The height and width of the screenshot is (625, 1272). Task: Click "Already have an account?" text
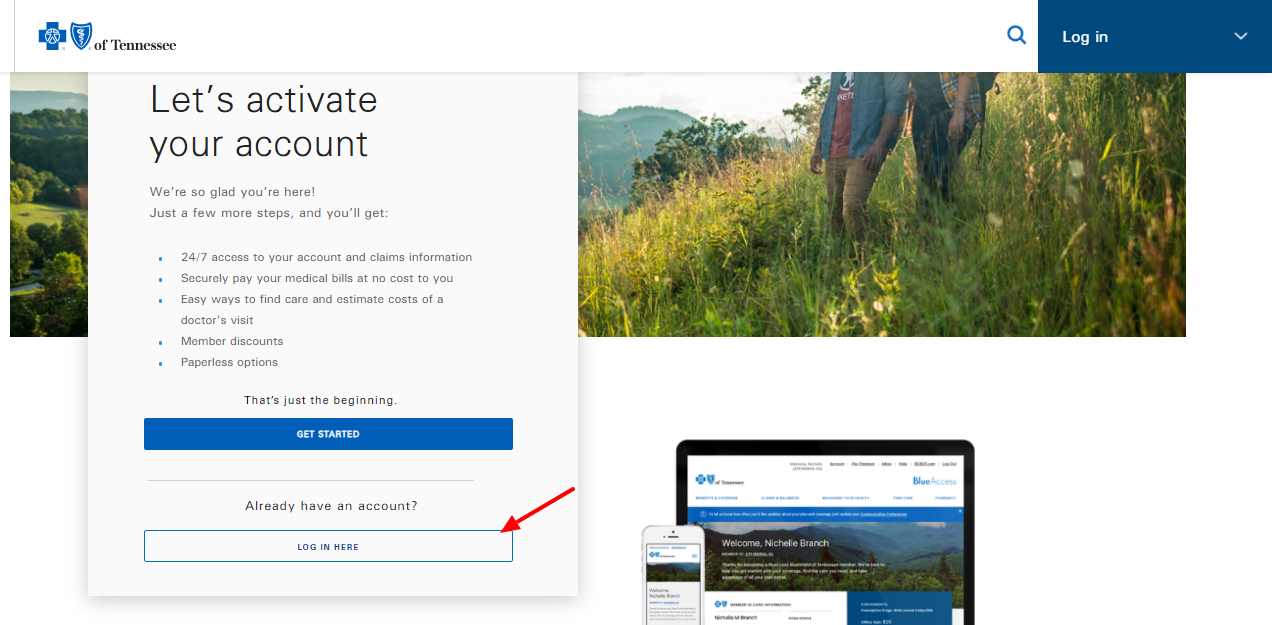point(331,506)
